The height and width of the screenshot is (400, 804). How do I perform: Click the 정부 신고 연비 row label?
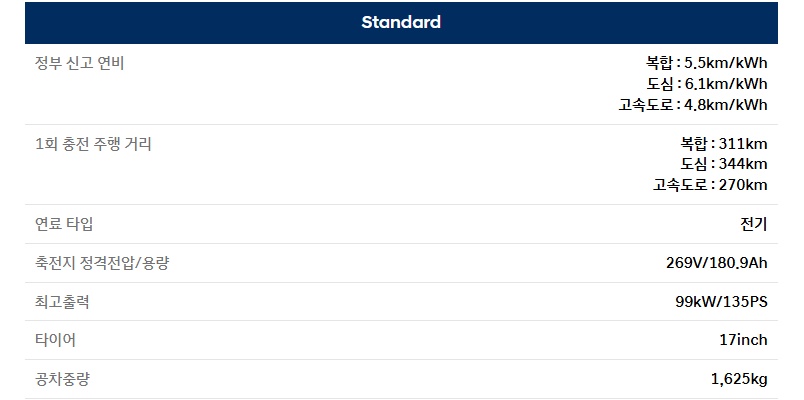pyautogui.click(x=79, y=63)
